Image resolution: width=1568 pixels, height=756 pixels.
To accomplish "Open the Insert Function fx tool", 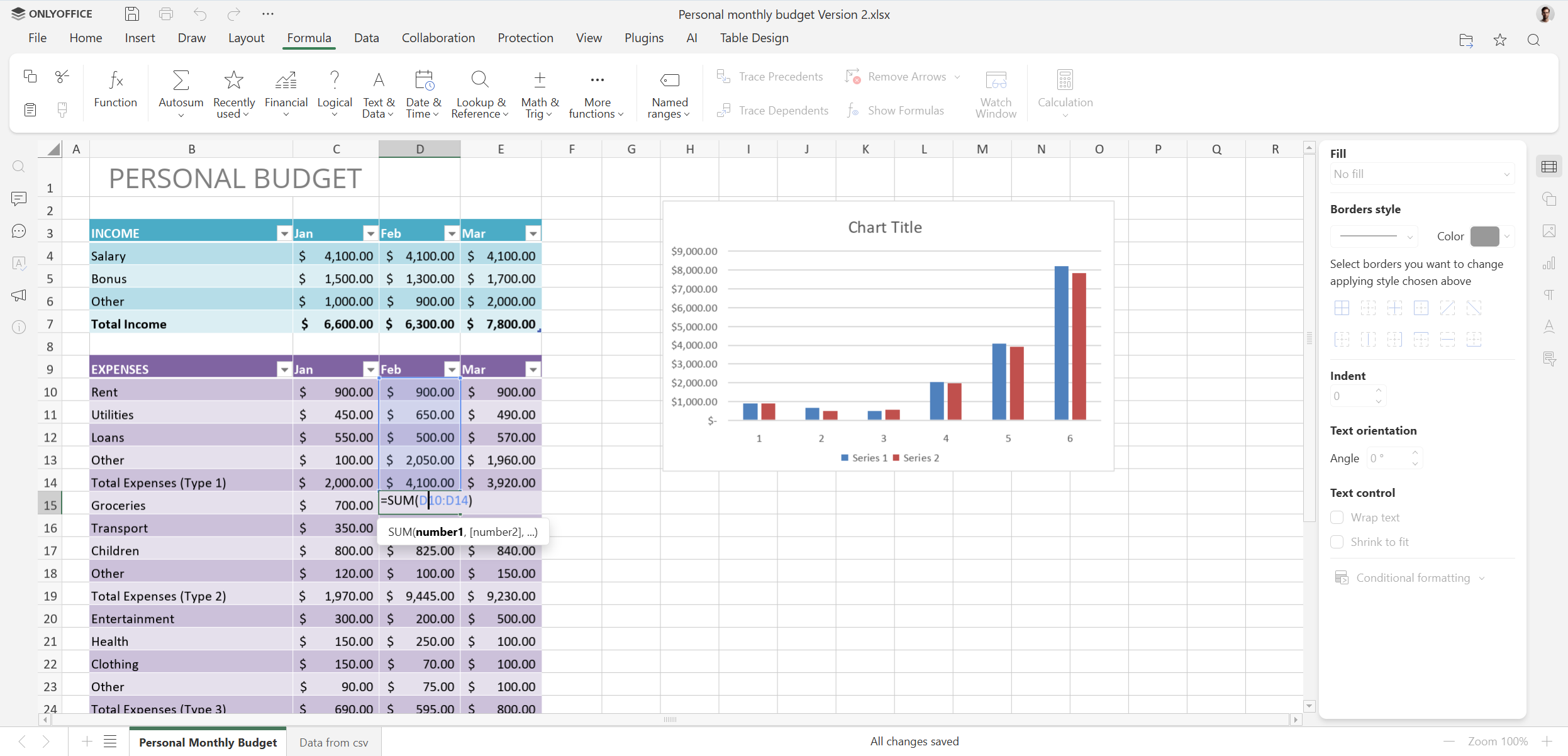I will [116, 81].
